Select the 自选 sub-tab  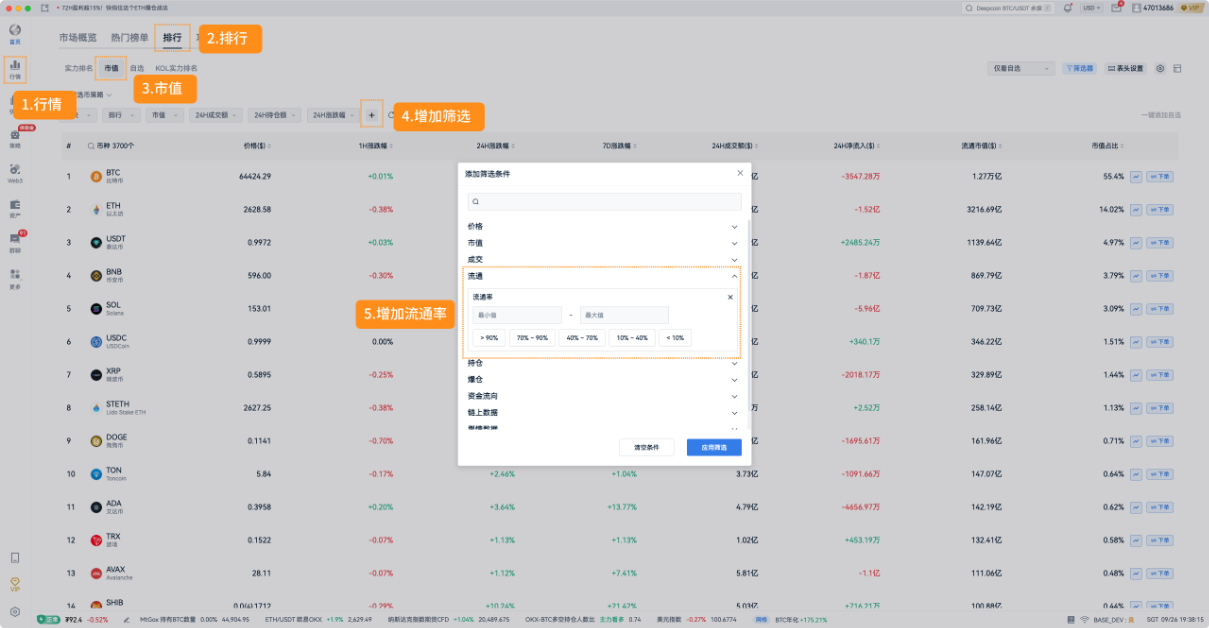[137, 68]
